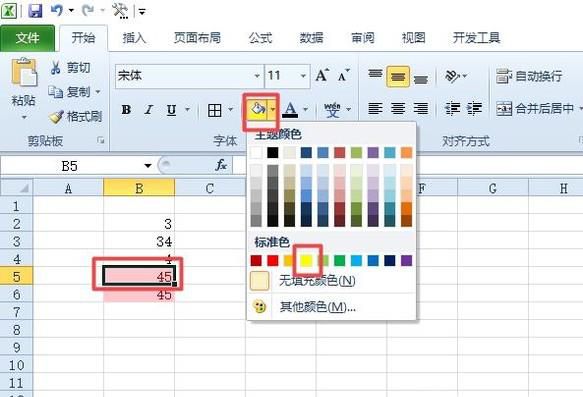Click the Redo arrow icon
Viewport: 583px width, 397px height.
[x=88, y=10]
